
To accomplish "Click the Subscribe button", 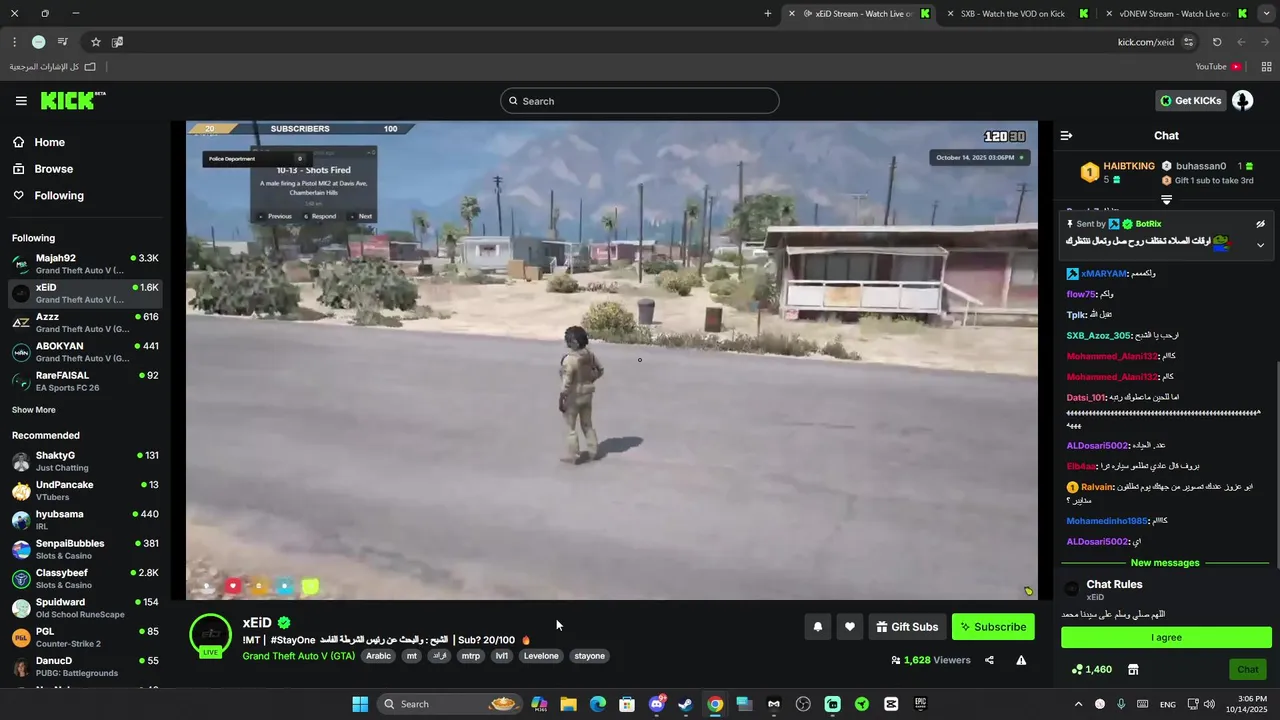I will point(993,627).
